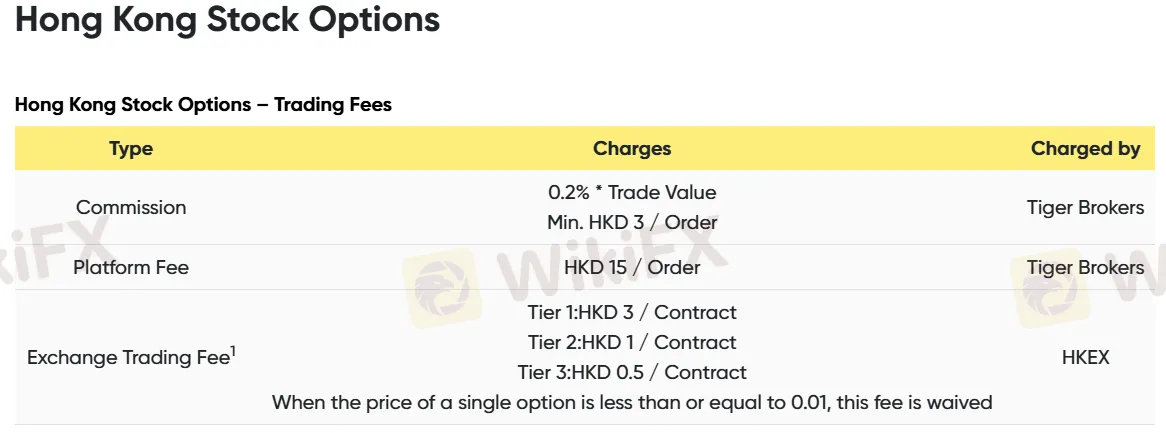Select the "Type" column header
Screen dimensions: 1166x433
coord(131,149)
